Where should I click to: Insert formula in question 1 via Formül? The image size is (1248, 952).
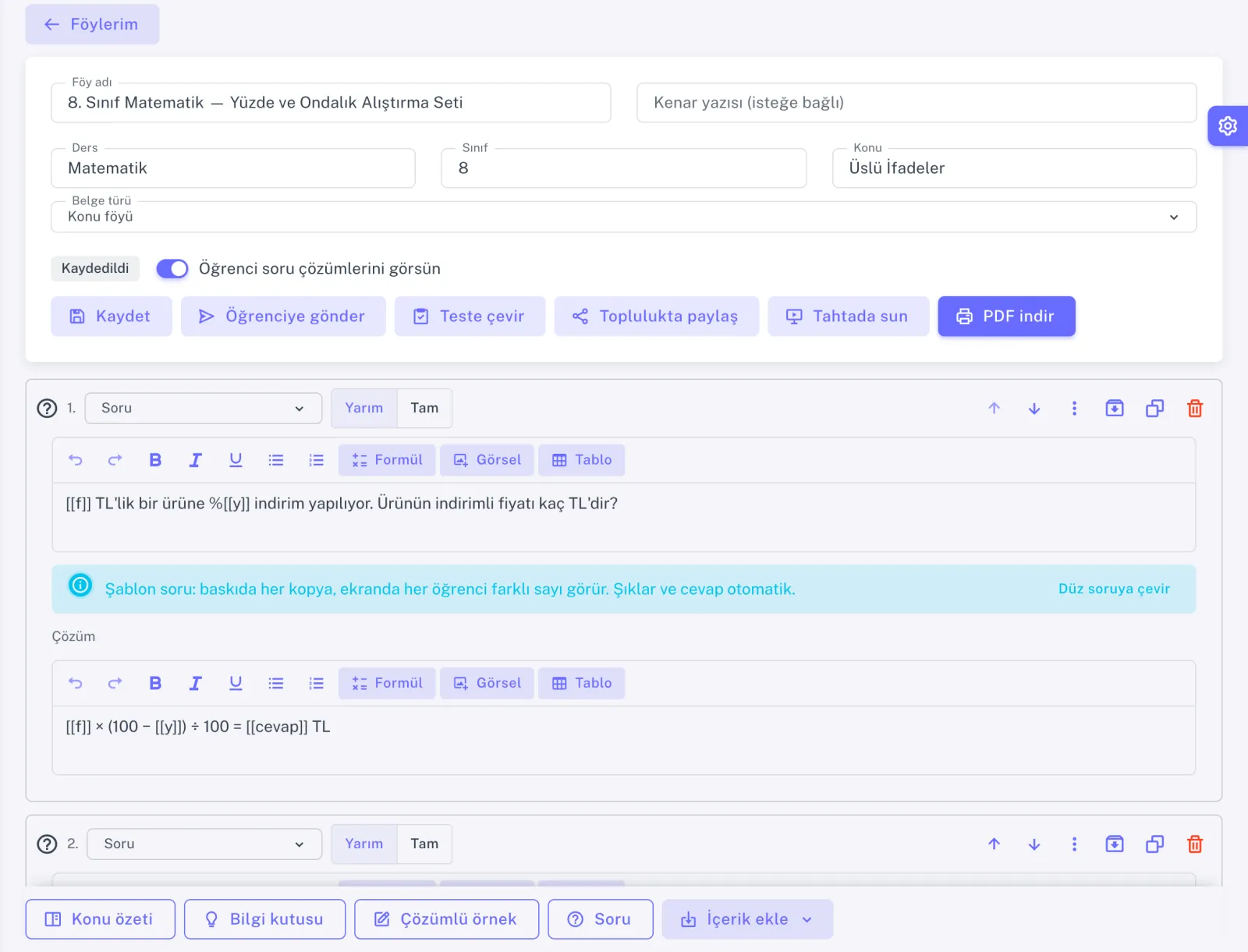[x=387, y=460]
